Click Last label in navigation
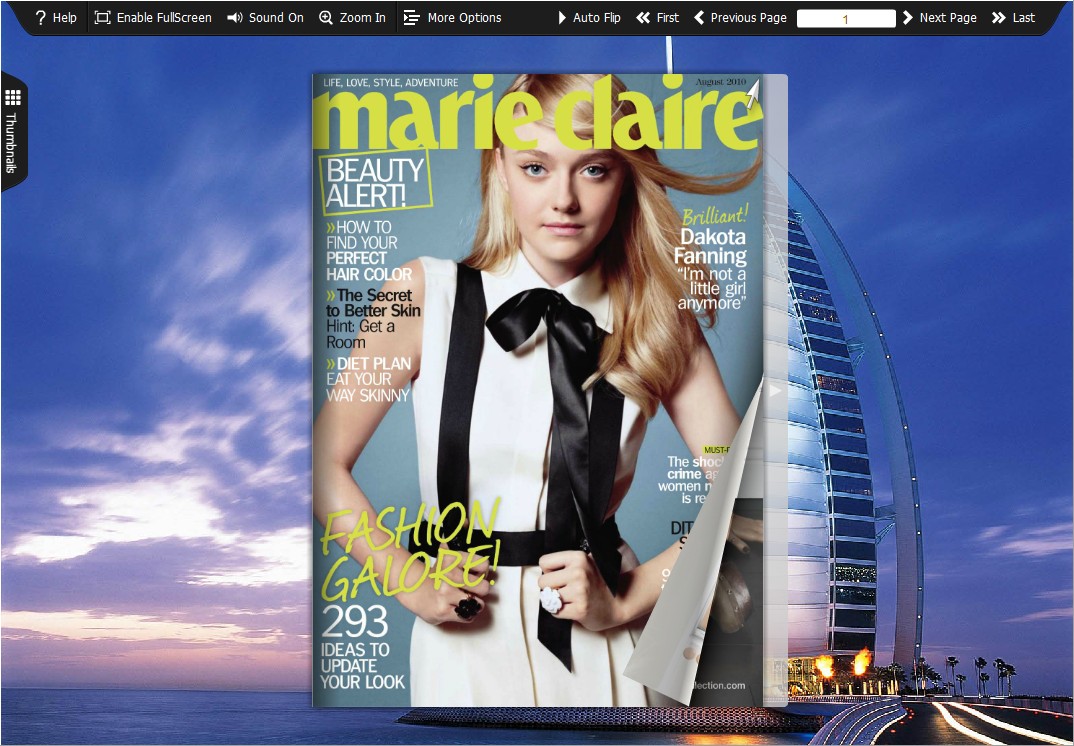This screenshot has height=746, width=1074. pos(1024,18)
